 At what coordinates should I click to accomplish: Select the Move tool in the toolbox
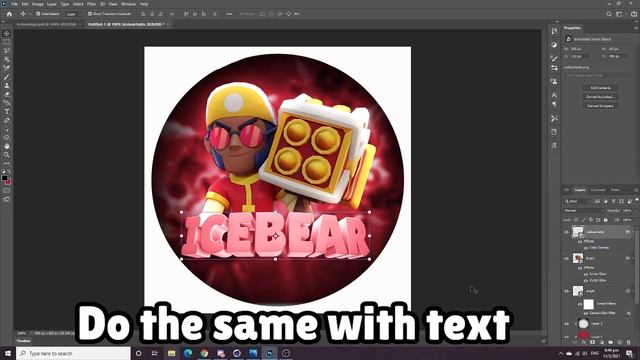(7, 33)
